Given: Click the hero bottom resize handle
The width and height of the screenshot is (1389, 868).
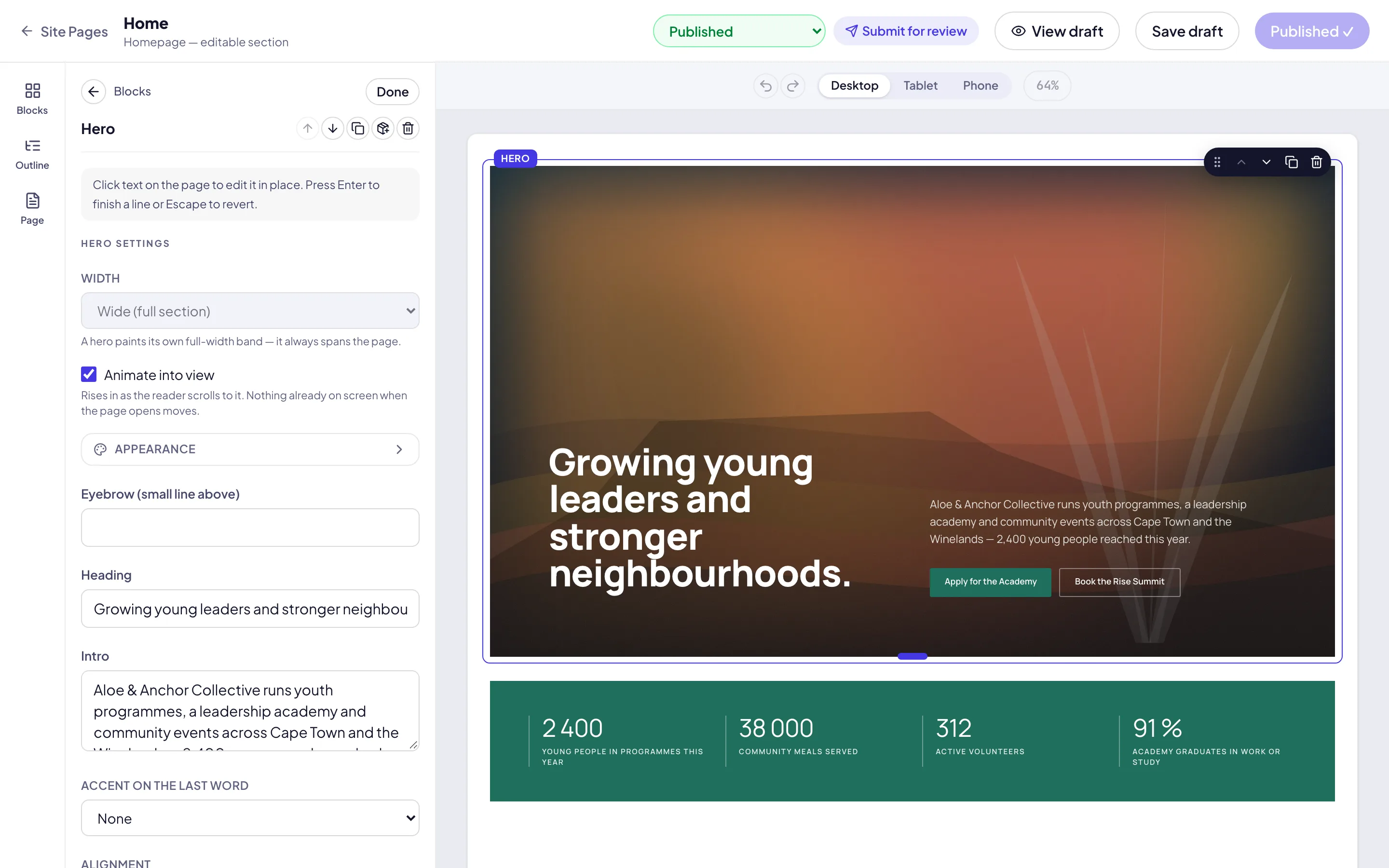Looking at the screenshot, I should 912,656.
